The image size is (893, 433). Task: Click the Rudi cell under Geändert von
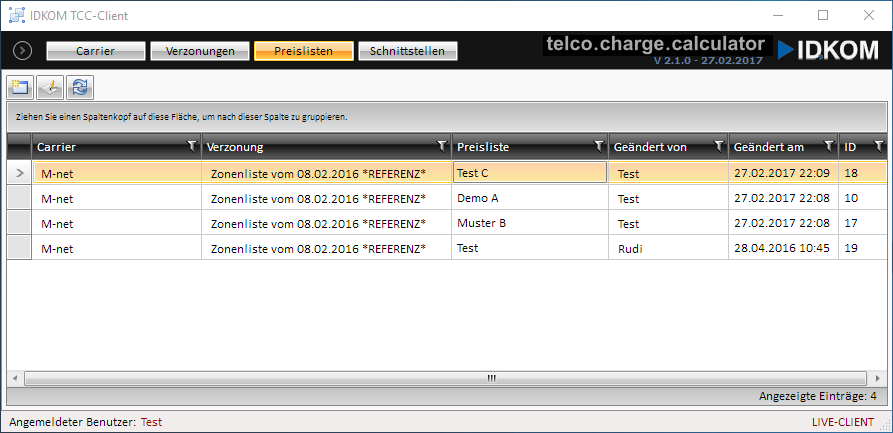click(x=669, y=248)
